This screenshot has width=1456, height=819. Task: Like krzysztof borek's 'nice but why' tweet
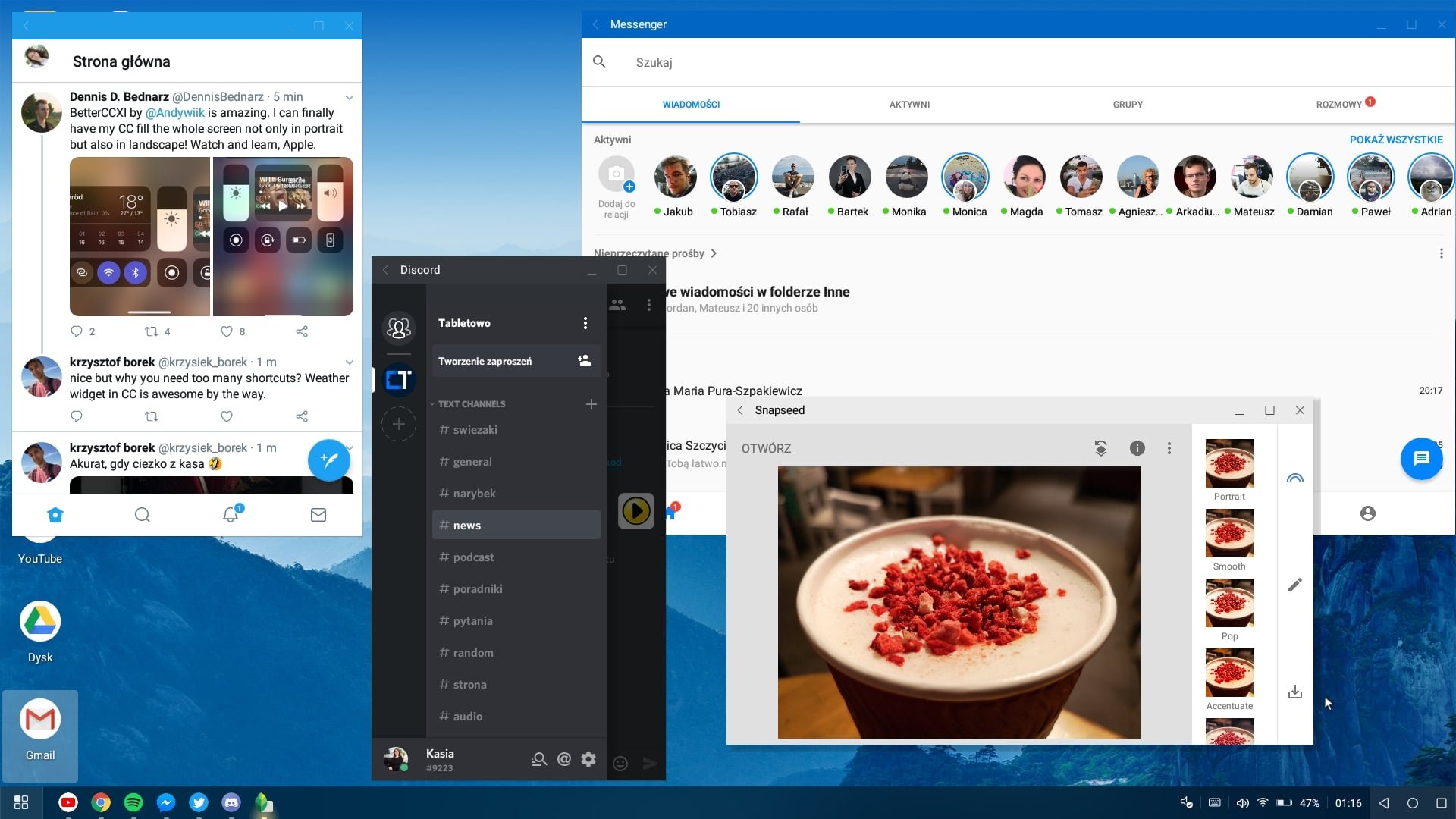[226, 416]
